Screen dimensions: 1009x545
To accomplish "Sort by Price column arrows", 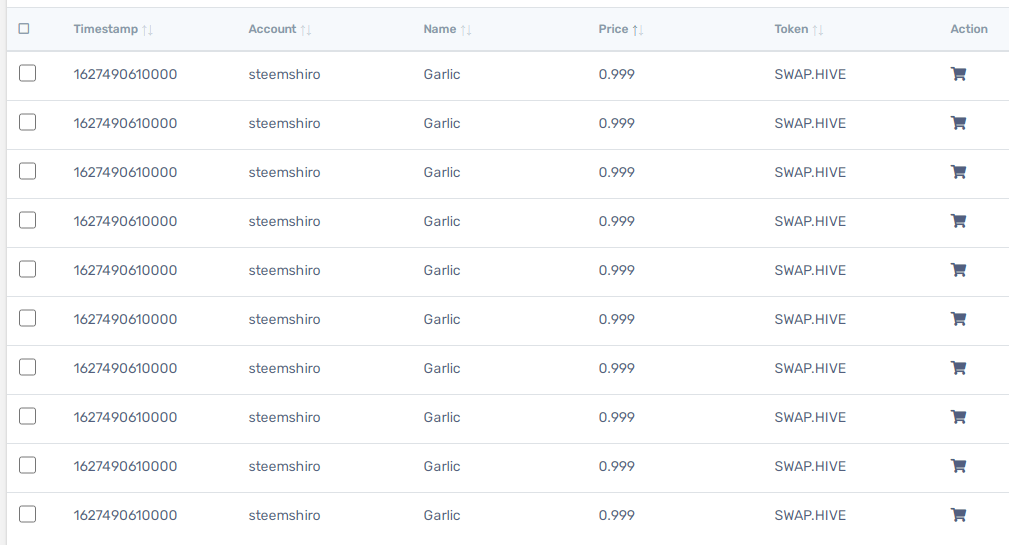I will pos(638,30).
